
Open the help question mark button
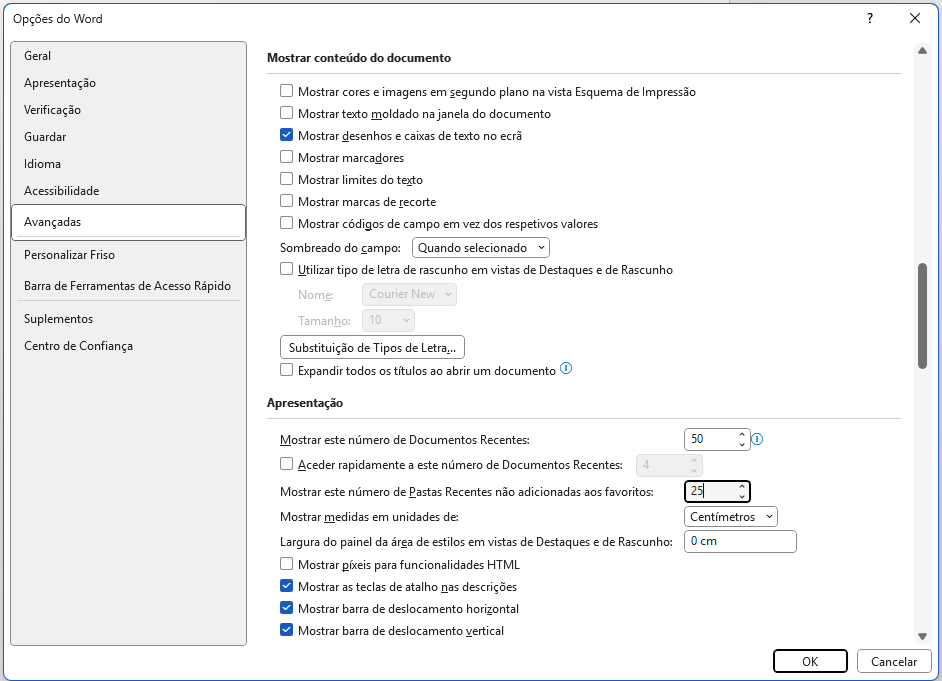[870, 18]
